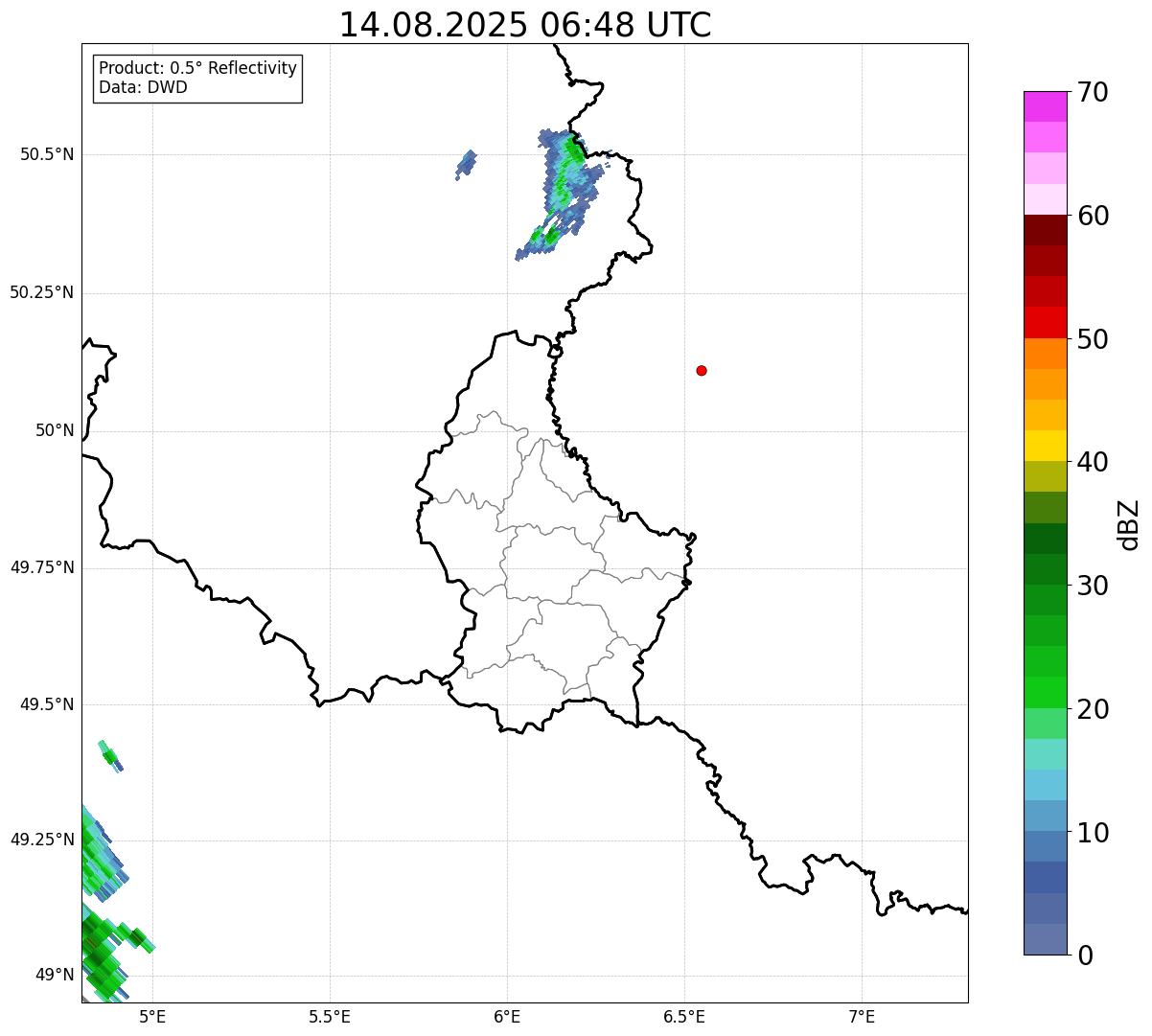The height and width of the screenshot is (1036, 1152).
Task: Click the "Data: DWD" text
Action: (143, 88)
